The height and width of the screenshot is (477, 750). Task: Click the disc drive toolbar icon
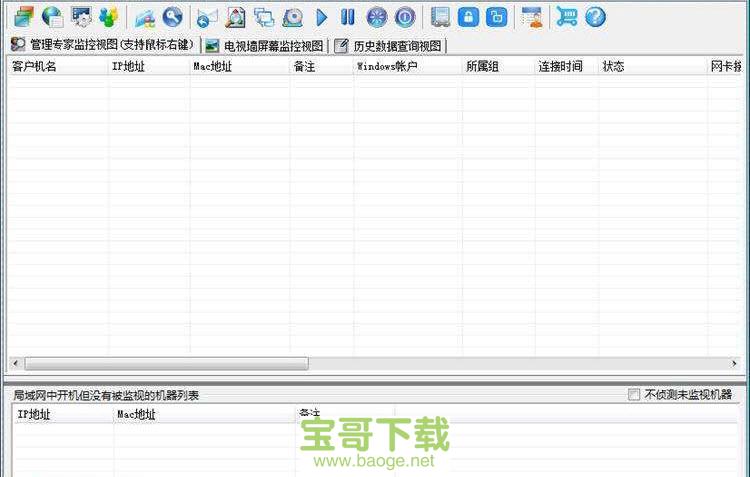tap(292, 17)
